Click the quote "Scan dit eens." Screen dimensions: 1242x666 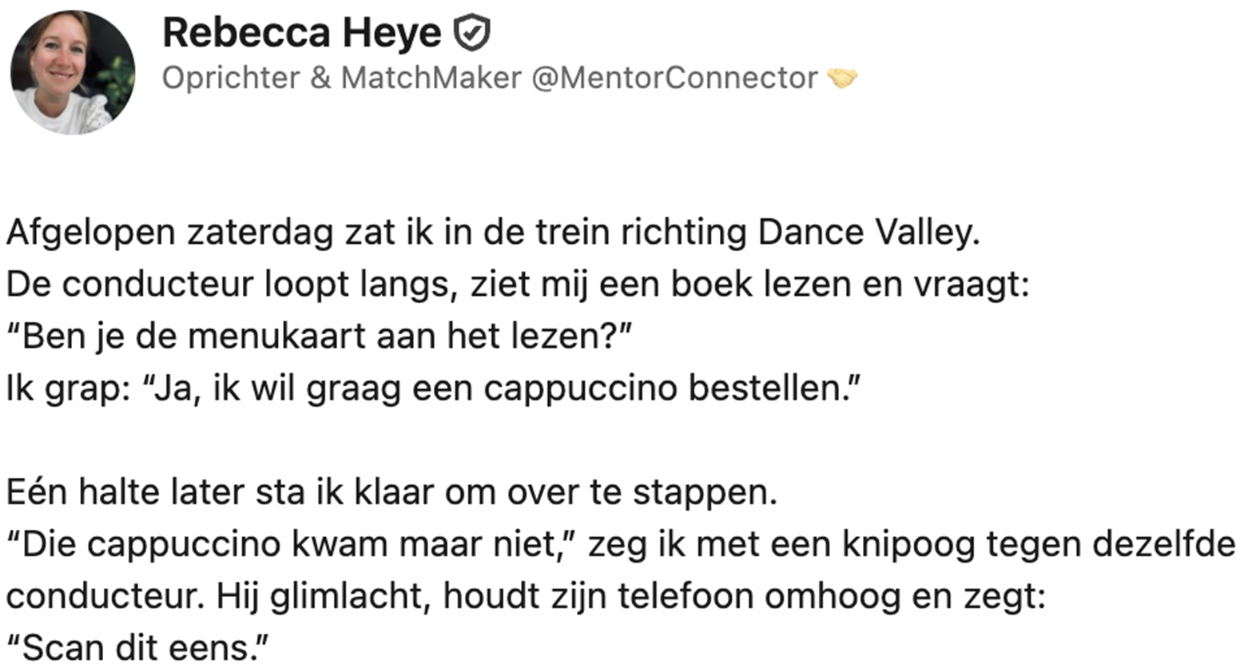(x=140, y=649)
